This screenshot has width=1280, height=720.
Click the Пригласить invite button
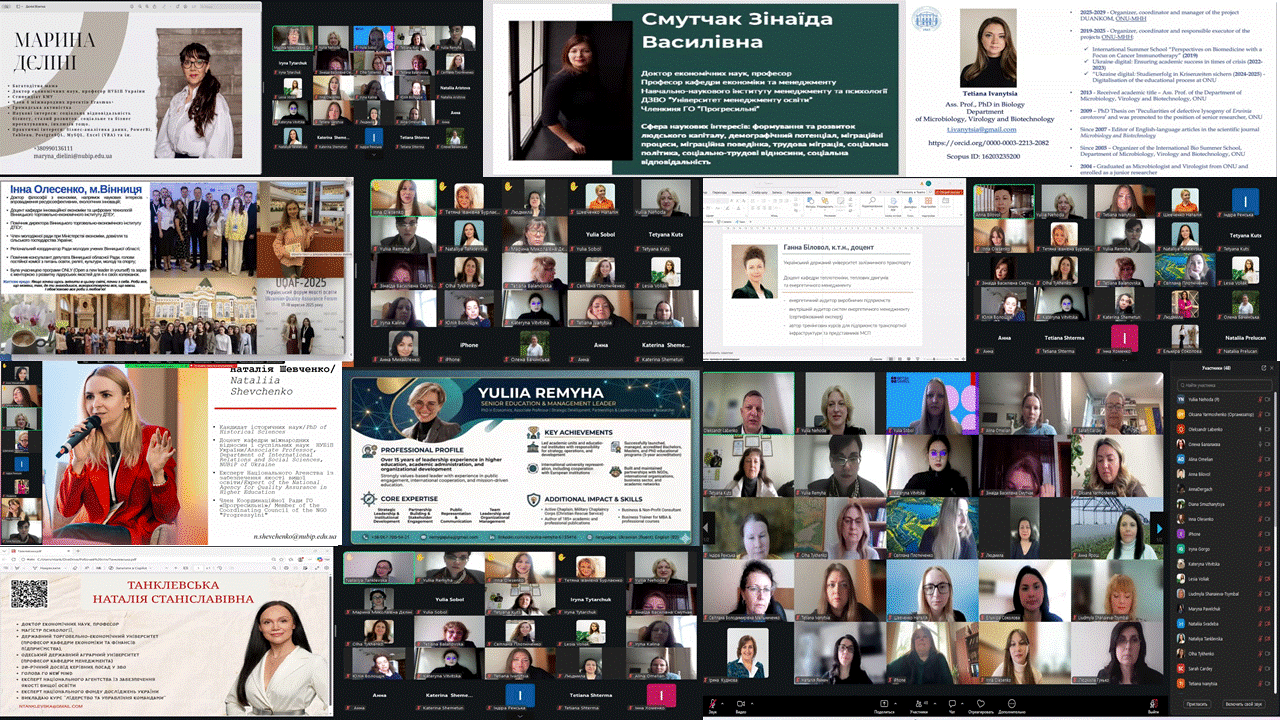(x=1197, y=704)
